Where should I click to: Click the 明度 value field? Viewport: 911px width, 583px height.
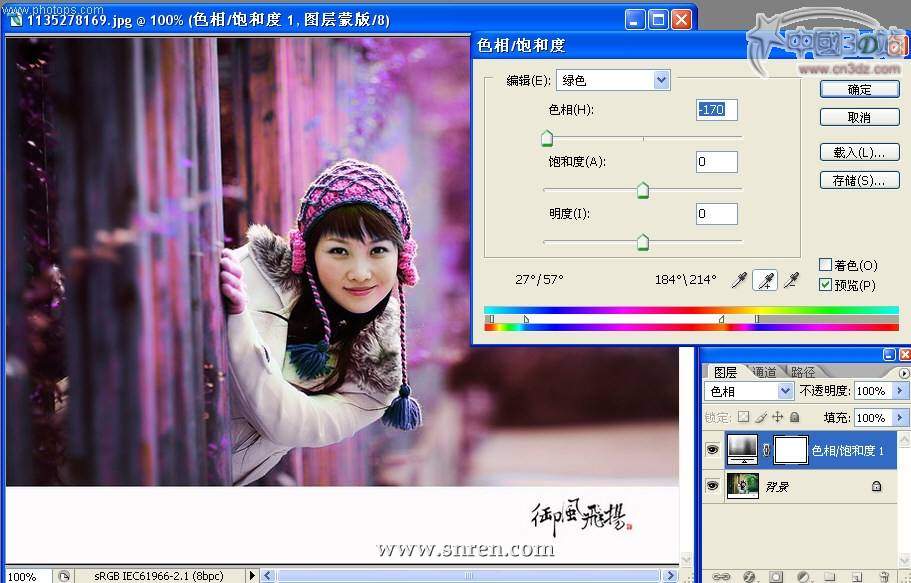coord(716,214)
